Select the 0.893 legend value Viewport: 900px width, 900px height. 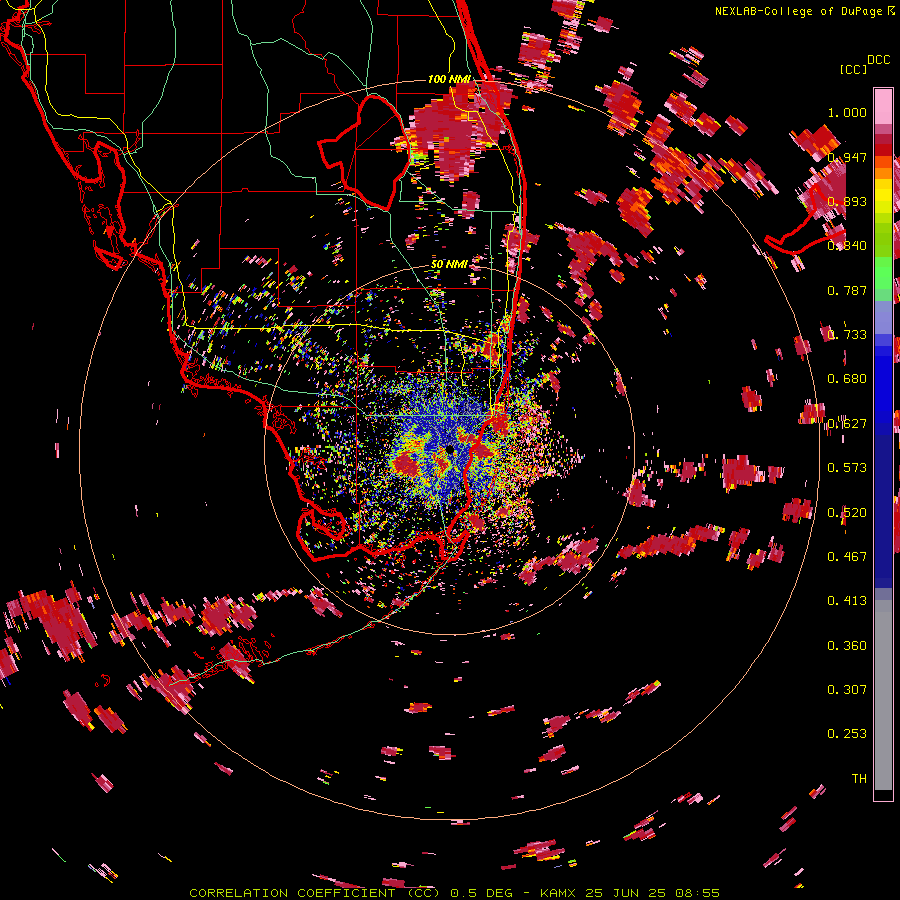point(847,201)
